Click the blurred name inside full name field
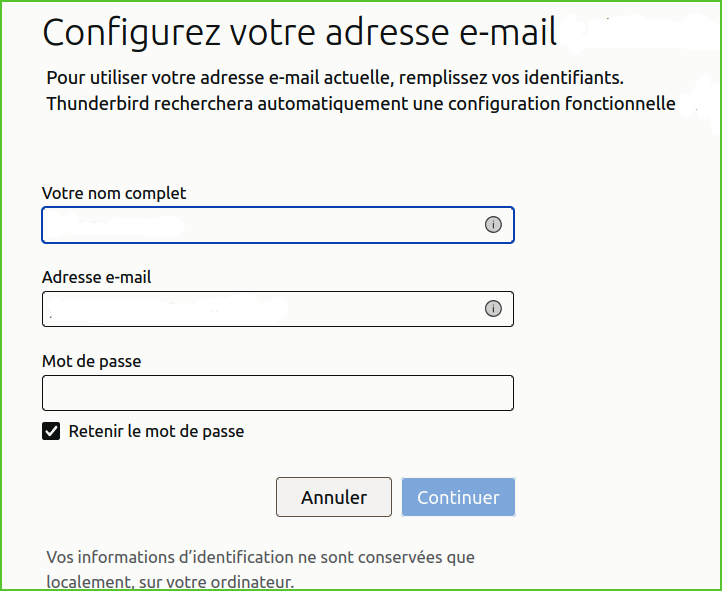The width and height of the screenshot is (722, 591). pyautogui.click(x=115, y=226)
